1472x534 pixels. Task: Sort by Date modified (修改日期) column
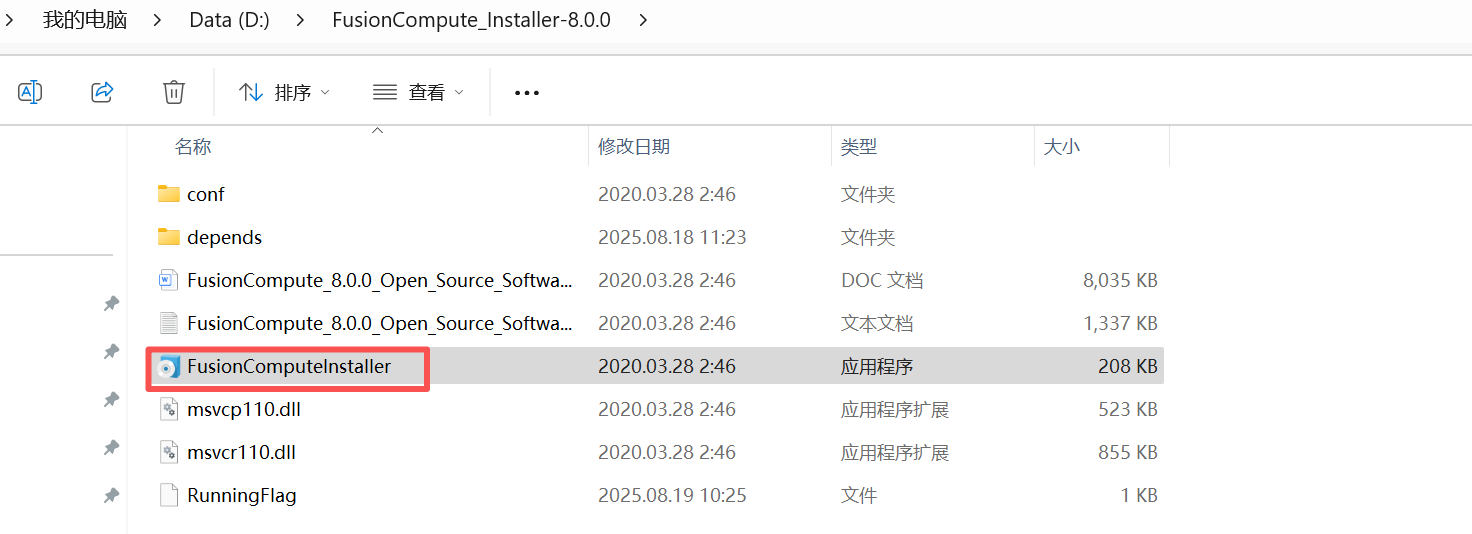(x=634, y=147)
